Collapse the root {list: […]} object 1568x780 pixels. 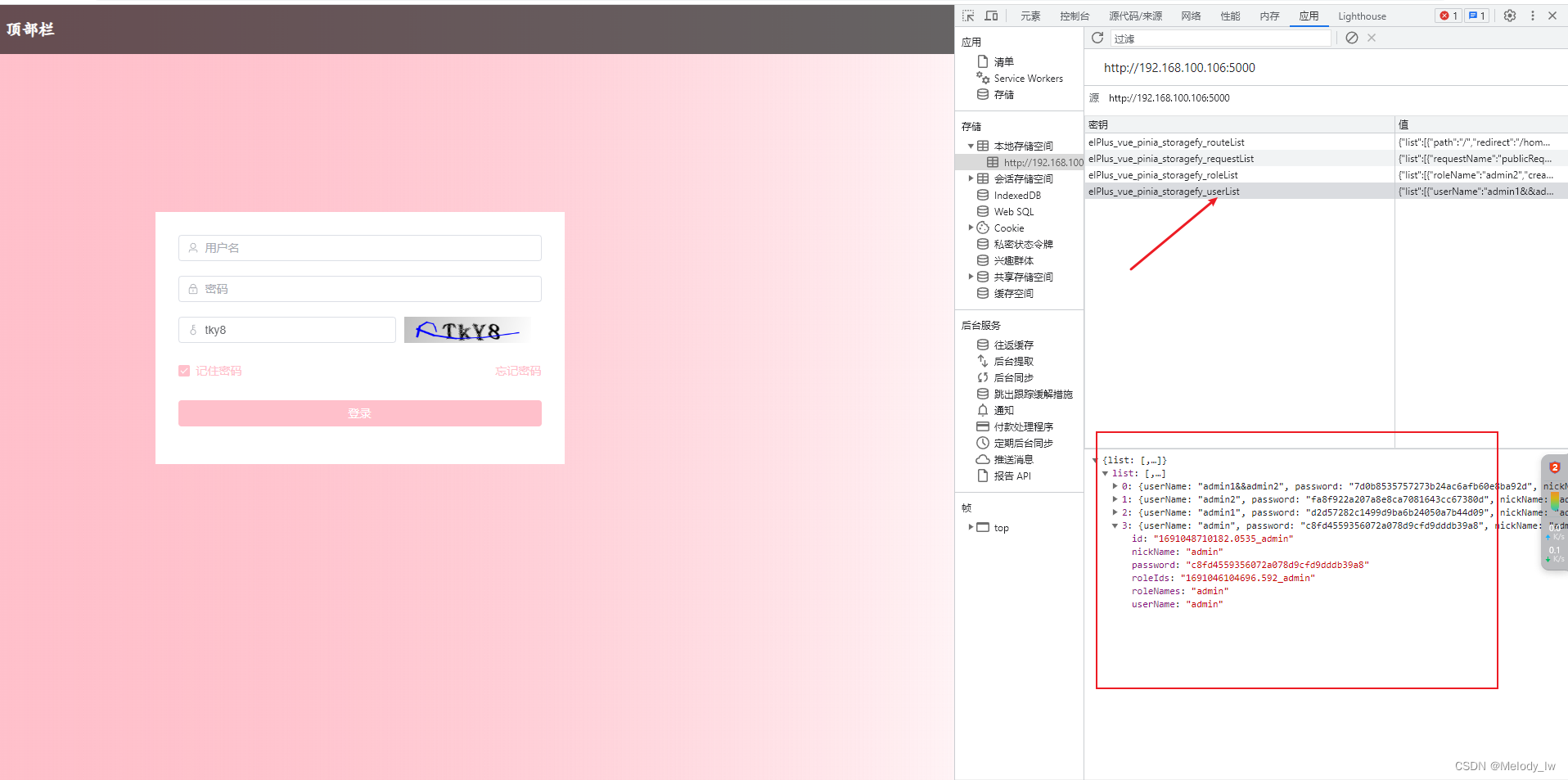click(1096, 460)
